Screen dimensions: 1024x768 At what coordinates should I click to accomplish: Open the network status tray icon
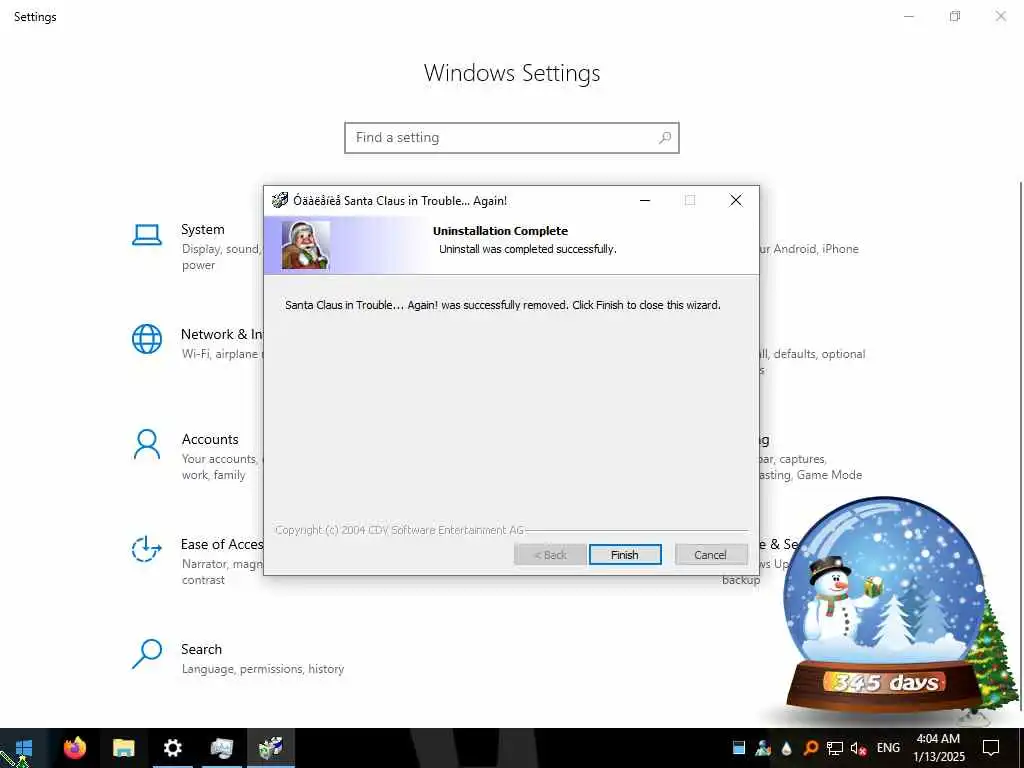coord(835,748)
